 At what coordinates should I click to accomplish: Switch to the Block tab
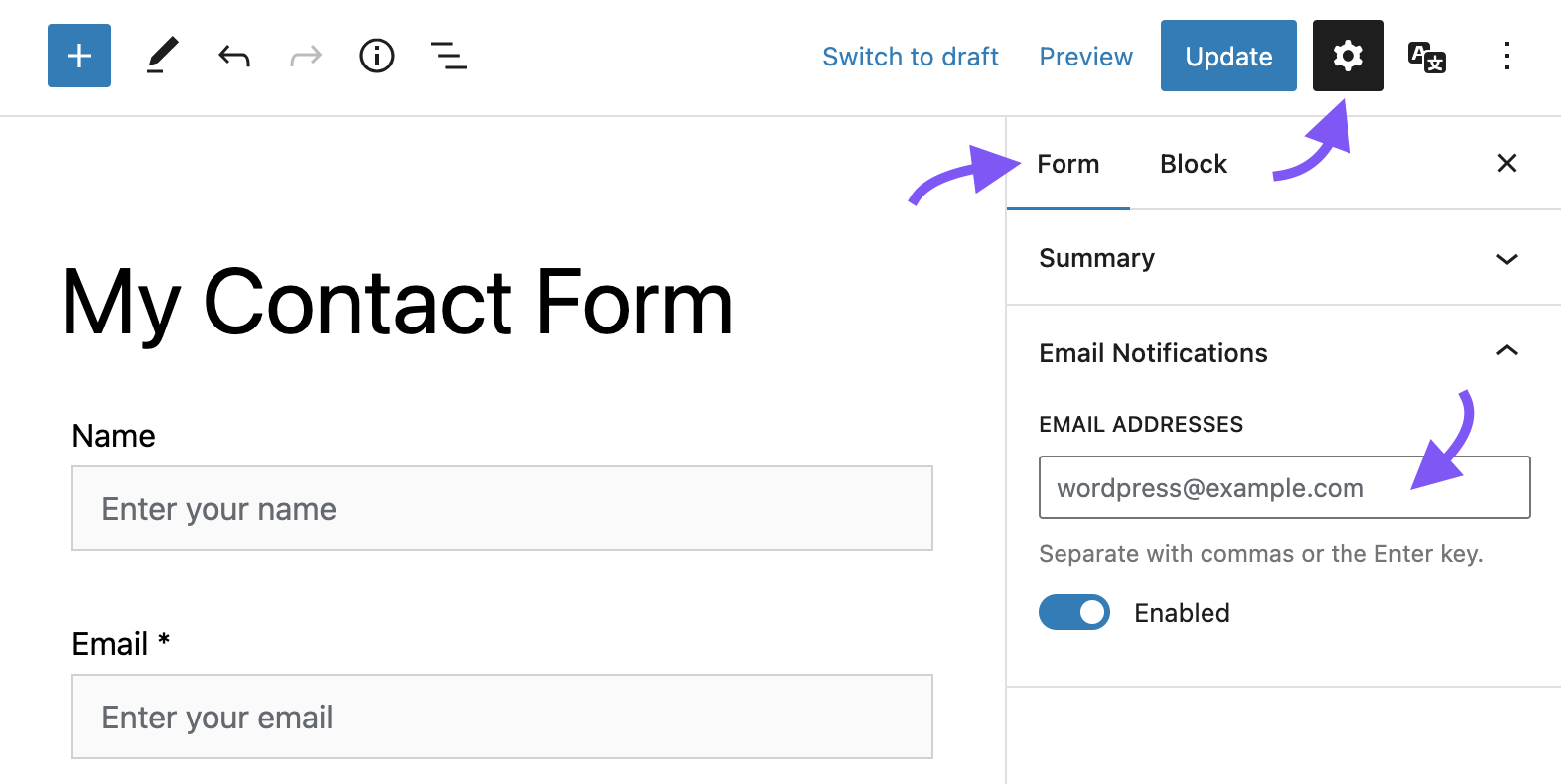point(1194,164)
